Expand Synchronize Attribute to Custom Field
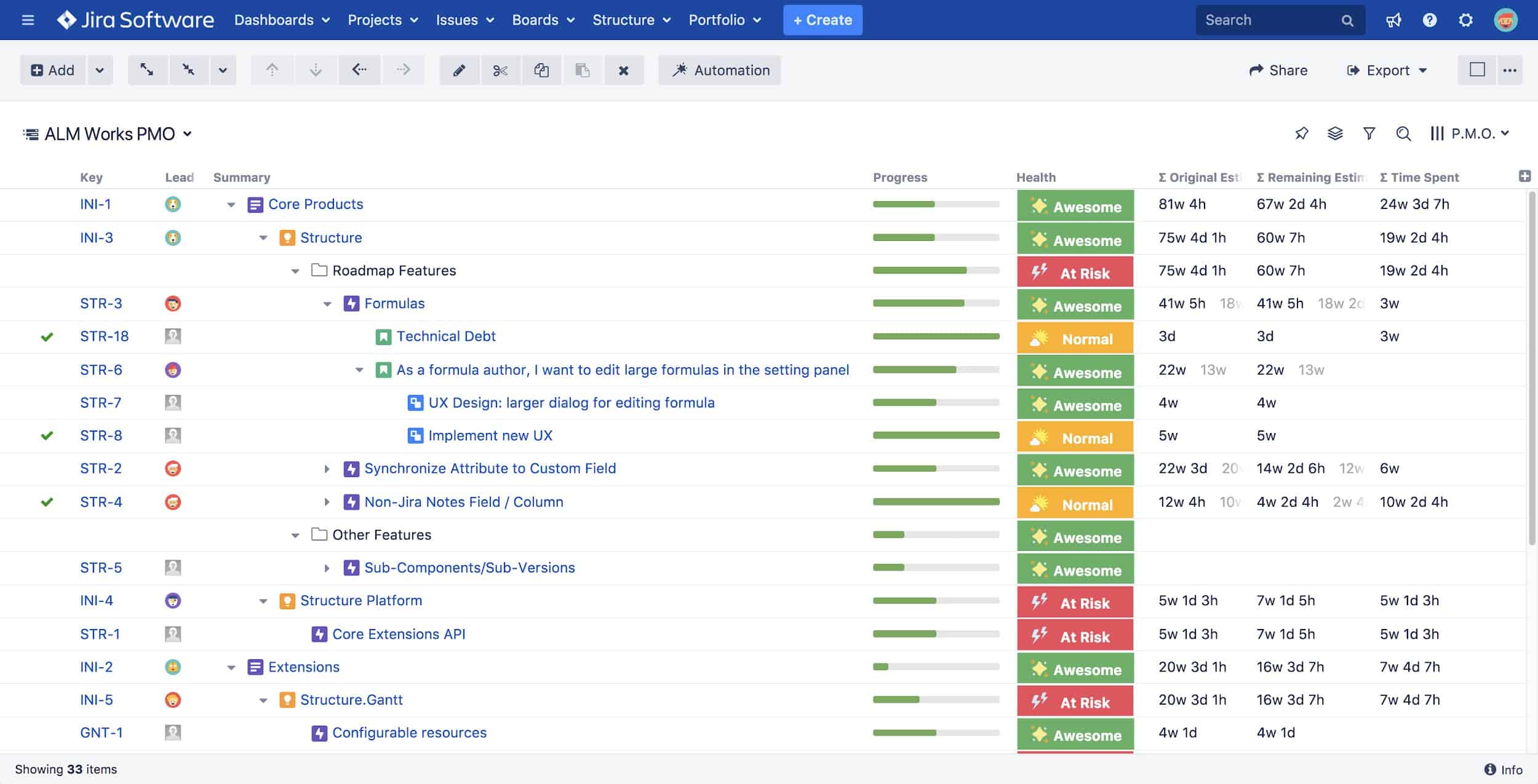1538x784 pixels. pyautogui.click(x=327, y=469)
